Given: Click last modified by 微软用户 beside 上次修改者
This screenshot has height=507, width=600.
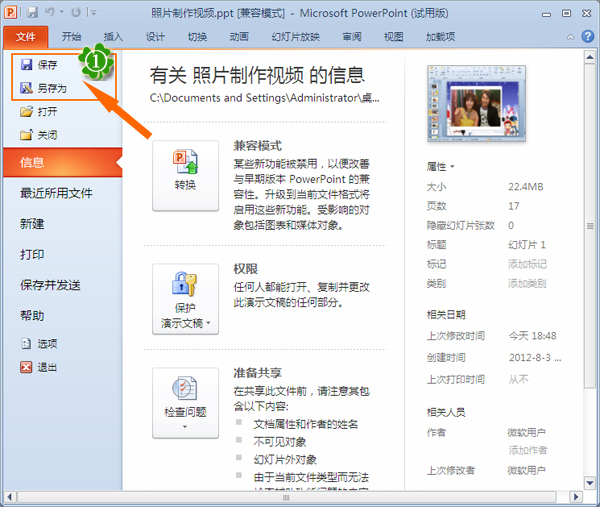Looking at the screenshot, I should point(527,470).
